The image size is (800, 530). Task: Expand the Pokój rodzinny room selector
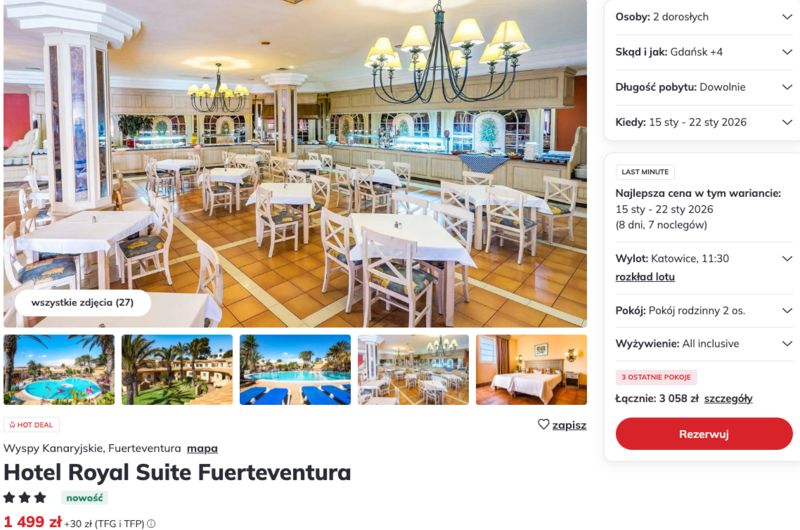click(x=704, y=311)
